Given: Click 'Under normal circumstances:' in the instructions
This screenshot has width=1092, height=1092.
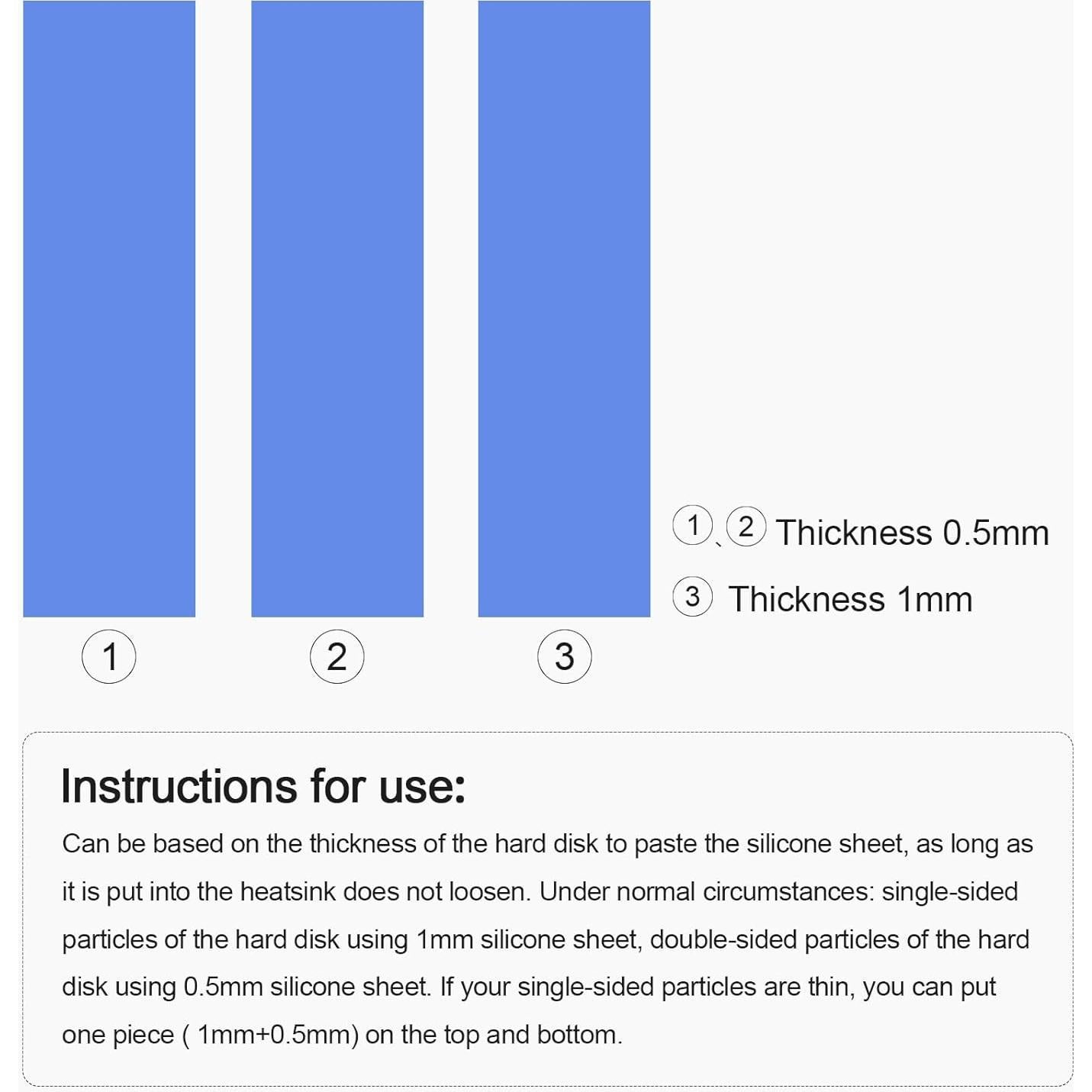Looking at the screenshot, I should (x=707, y=891).
